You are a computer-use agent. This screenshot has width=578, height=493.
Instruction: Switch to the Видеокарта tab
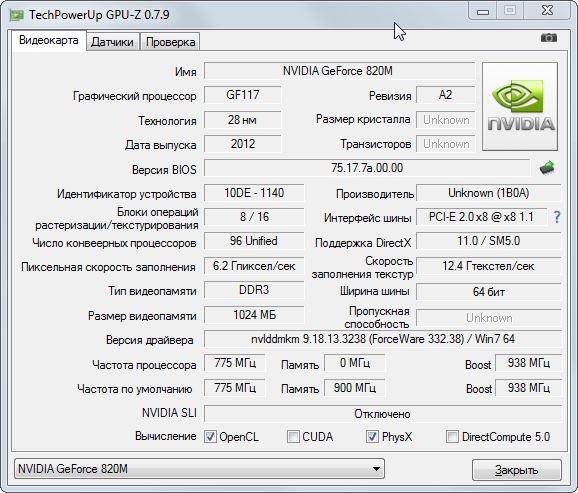[49, 40]
